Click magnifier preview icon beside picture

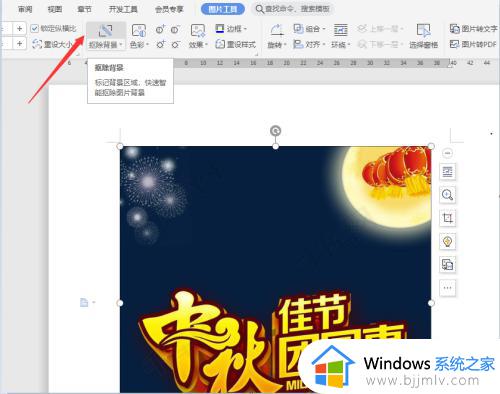pos(447,195)
